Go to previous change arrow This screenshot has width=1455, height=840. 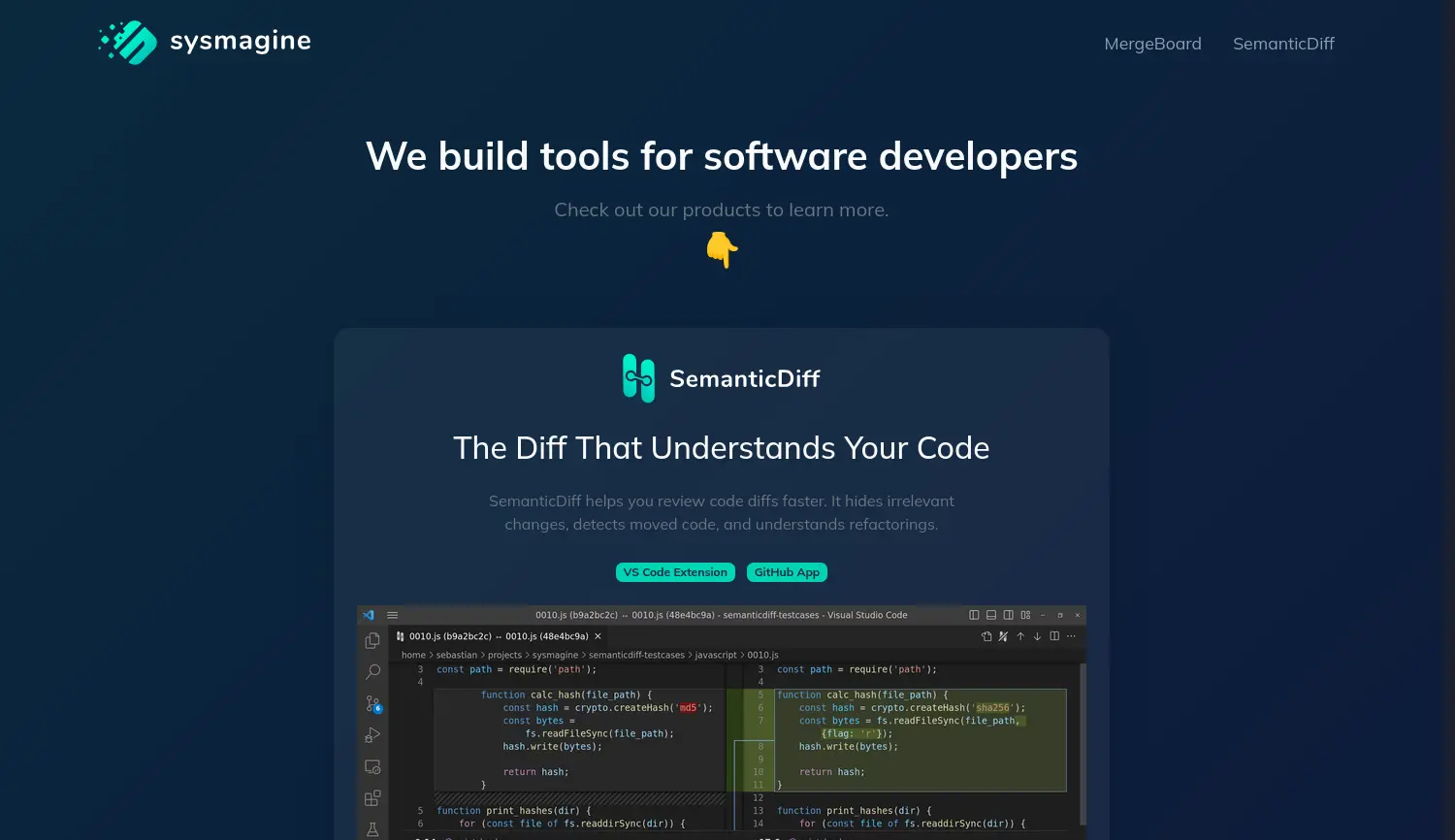coord(1020,636)
